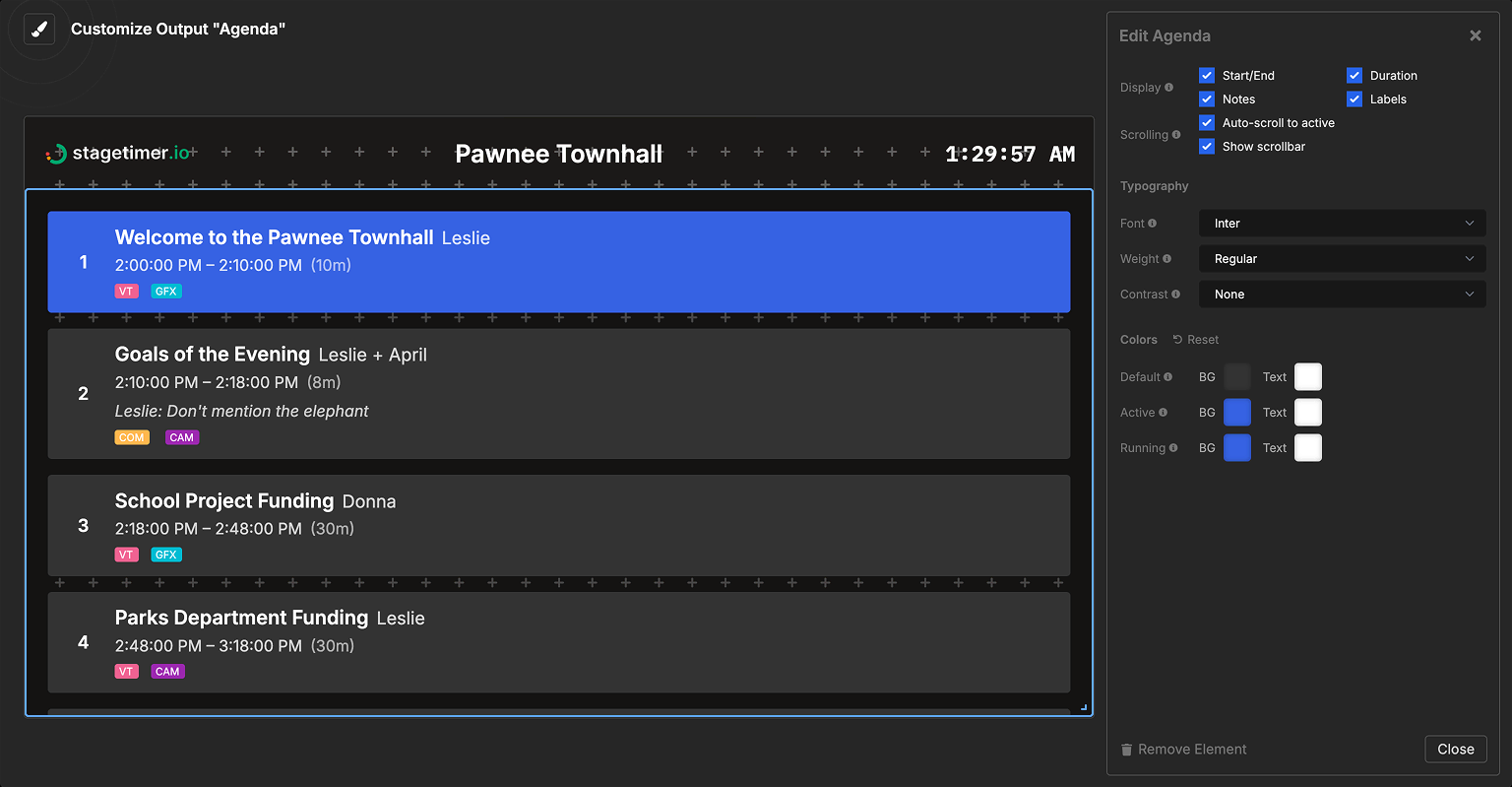Image resolution: width=1512 pixels, height=787 pixels.
Task: Click the info icon beside Font
Action: pyautogui.click(x=1150, y=223)
